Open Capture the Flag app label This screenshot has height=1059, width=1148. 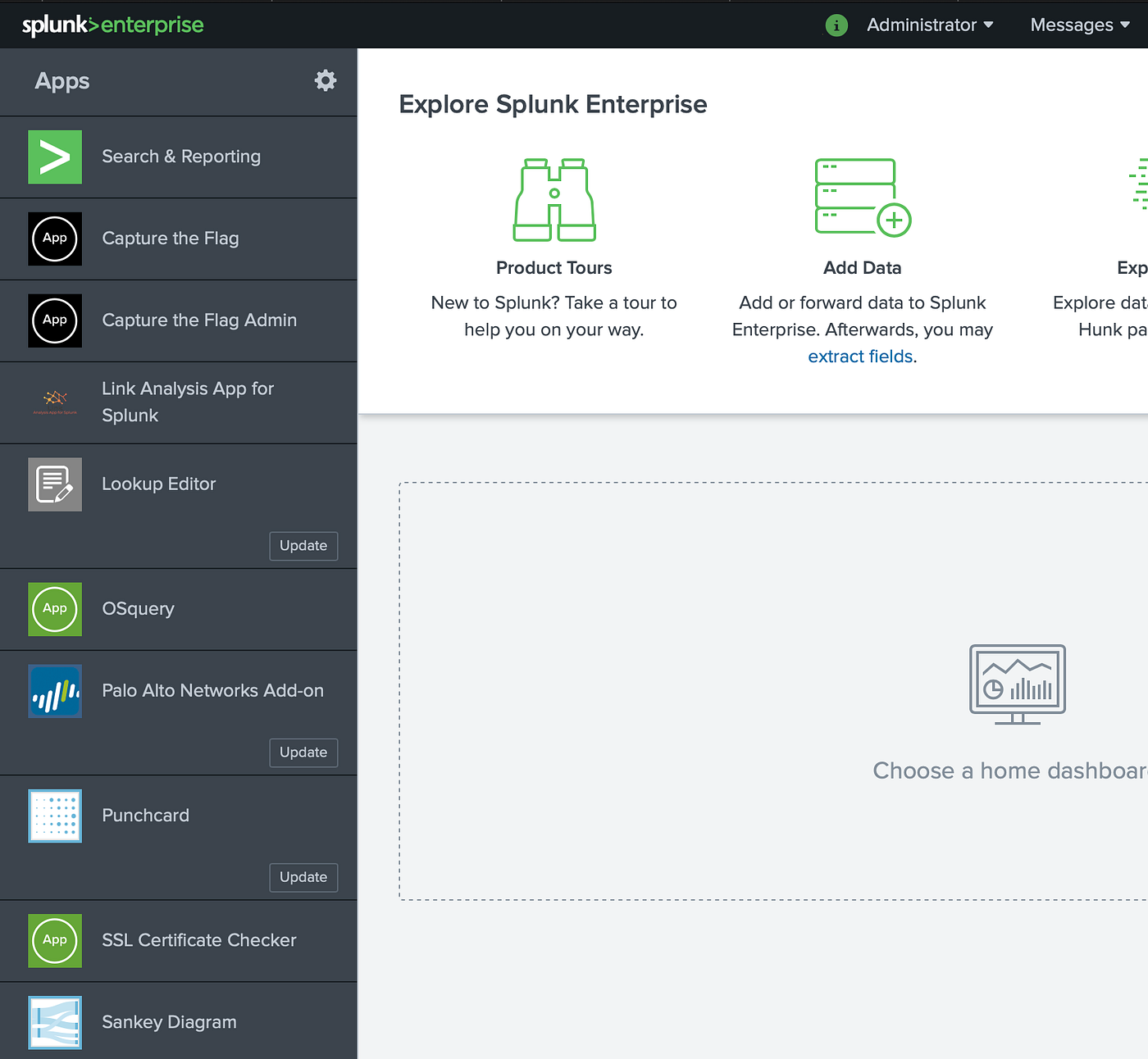click(171, 239)
